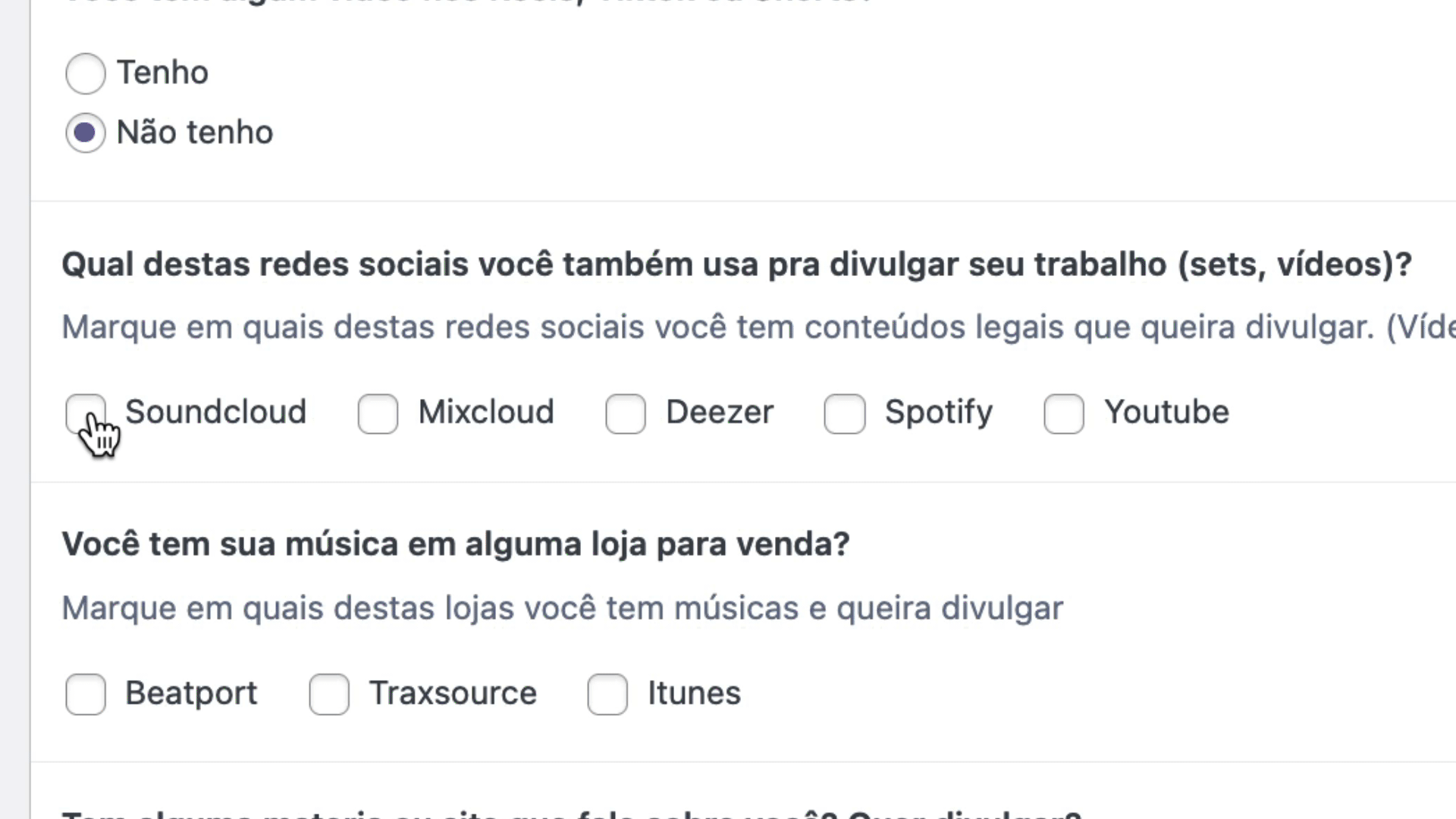The height and width of the screenshot is (819, 1456).
Task: Select the Não tenho radio button
Action: 85,133
